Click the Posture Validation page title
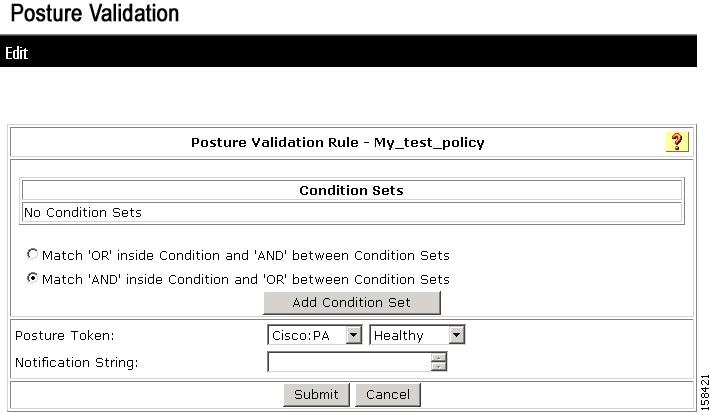The width and height of the screenshot is (710, 412). pyautogui.click(x=94, y=14)
